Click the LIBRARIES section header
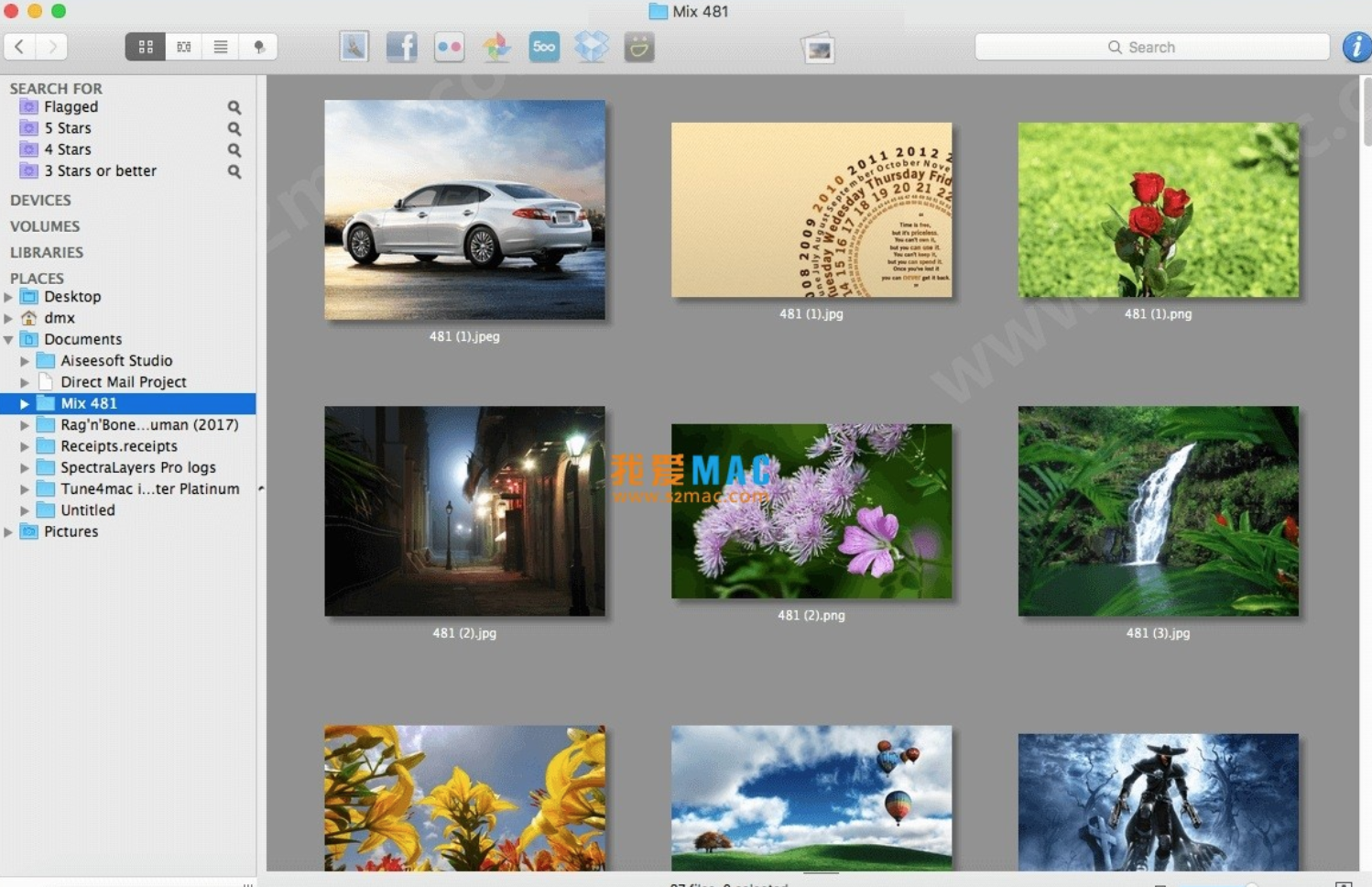 click(47, 252)
